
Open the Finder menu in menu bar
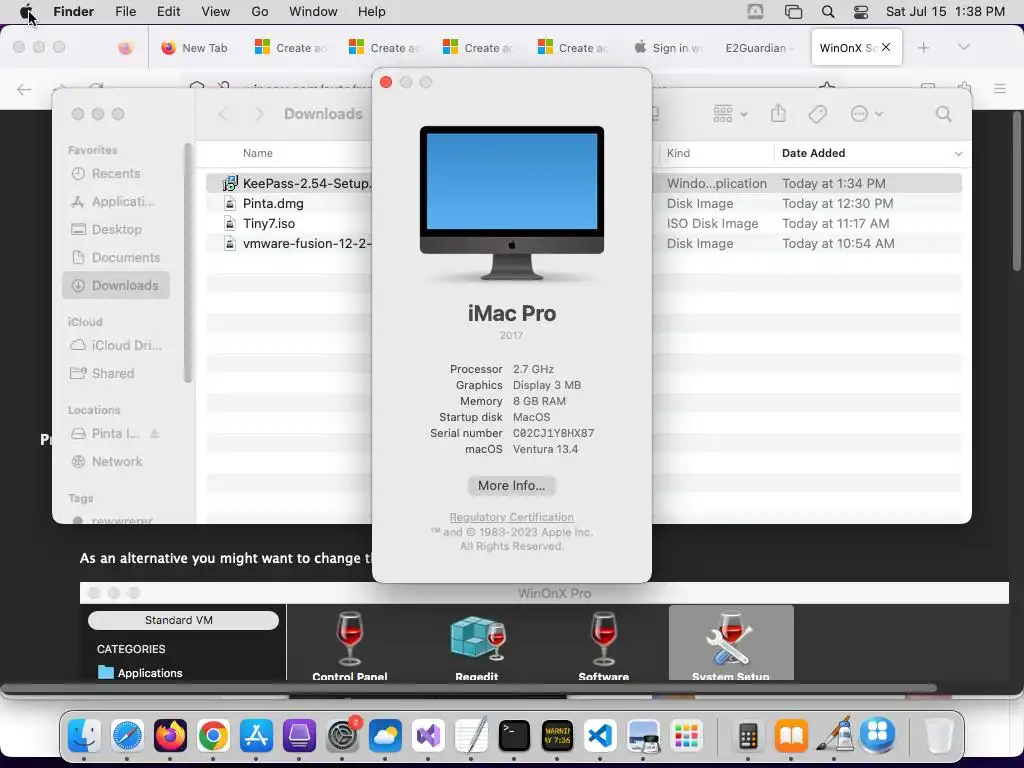(x=73, y=11)
